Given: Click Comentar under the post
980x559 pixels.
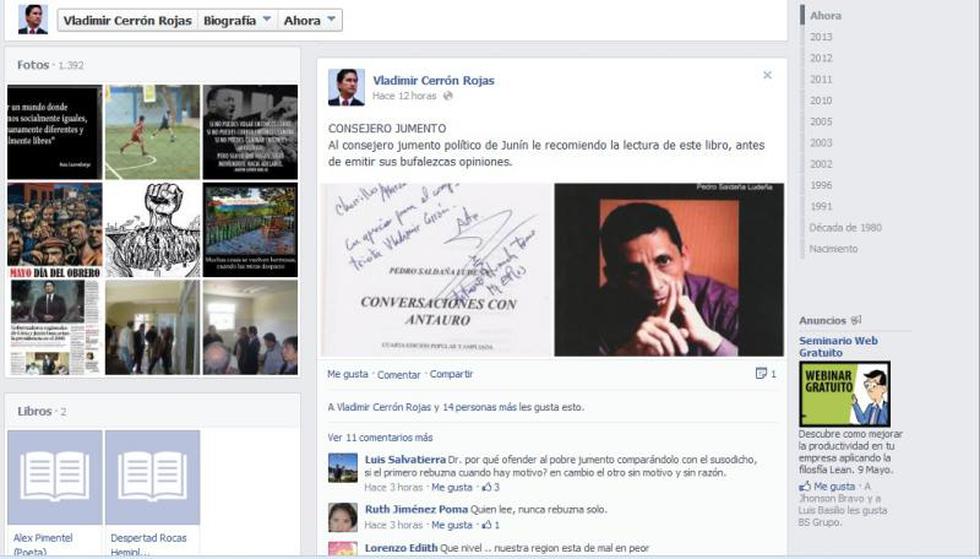Looking at the screenshot, I should pyautogui.click(x=399, y=375).
